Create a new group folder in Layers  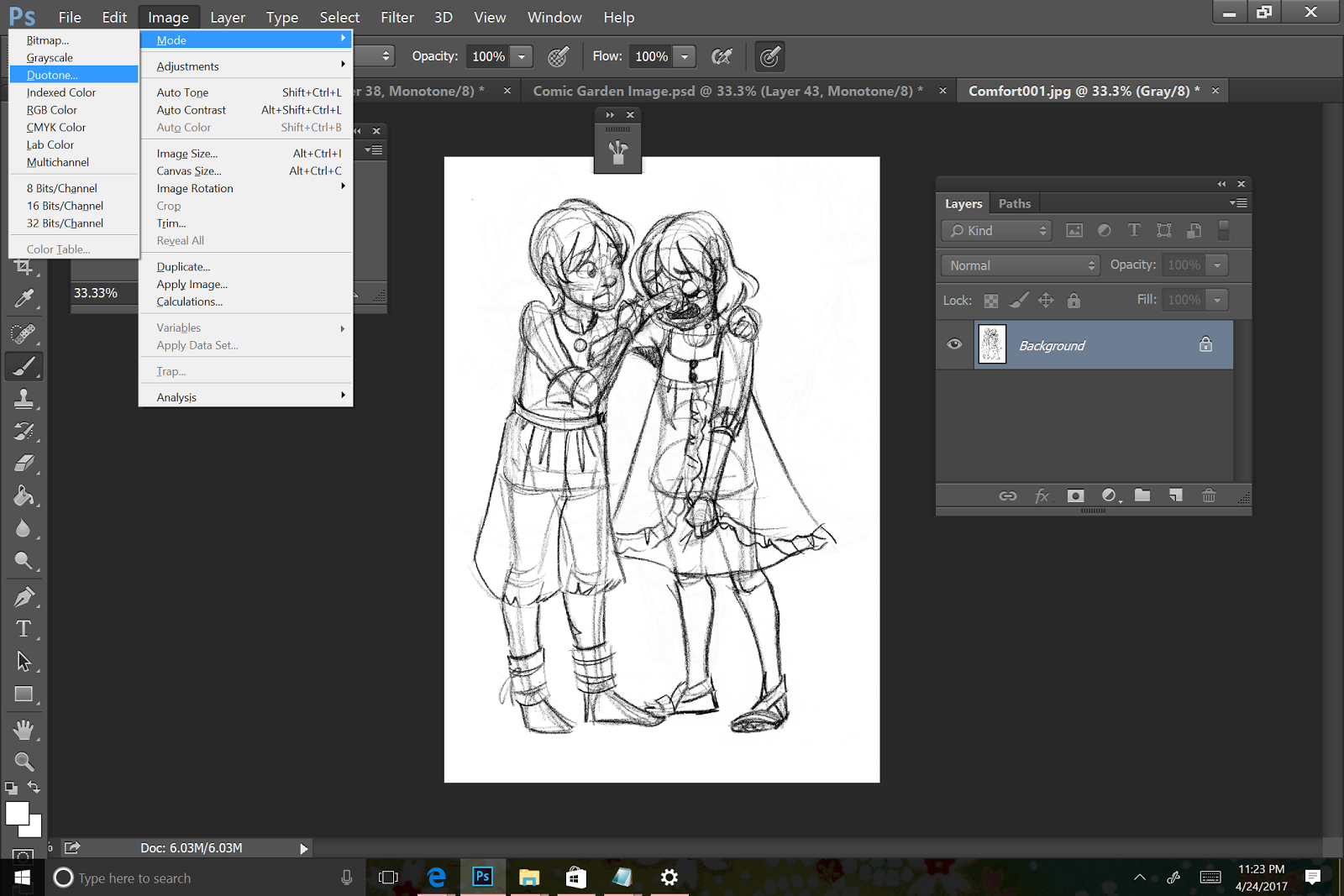pos(1142,495)
